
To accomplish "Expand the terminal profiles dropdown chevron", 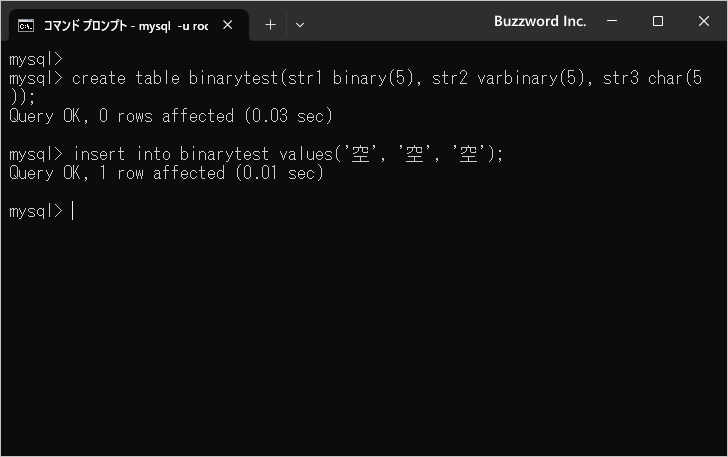I will click(x=300, y=25).
